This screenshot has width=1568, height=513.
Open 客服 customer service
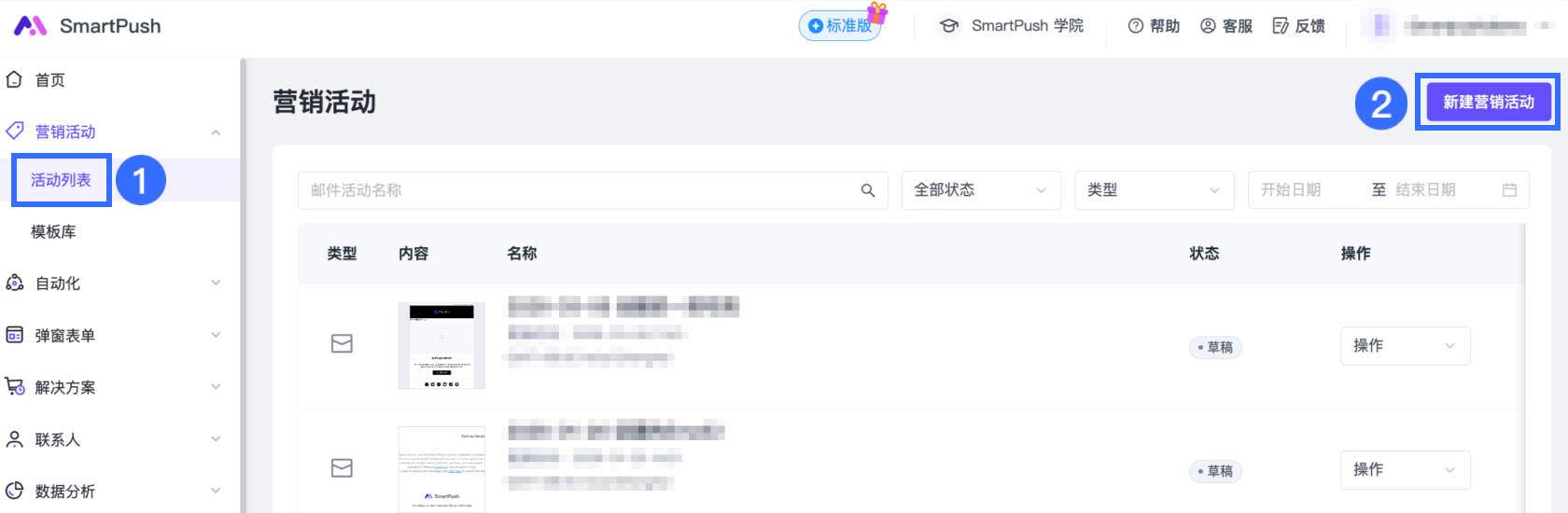pyautogui.click(x=1226, y=26)
